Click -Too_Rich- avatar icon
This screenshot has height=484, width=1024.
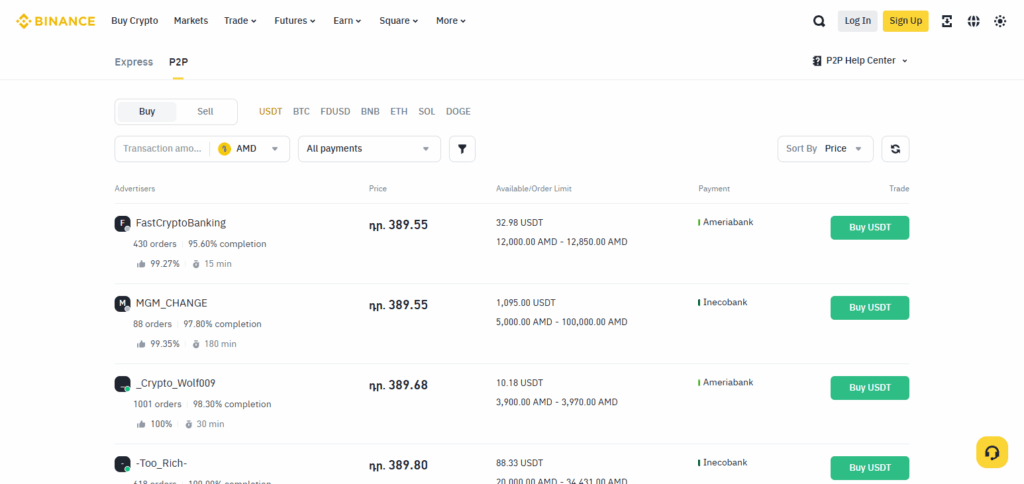coord(122,464)
